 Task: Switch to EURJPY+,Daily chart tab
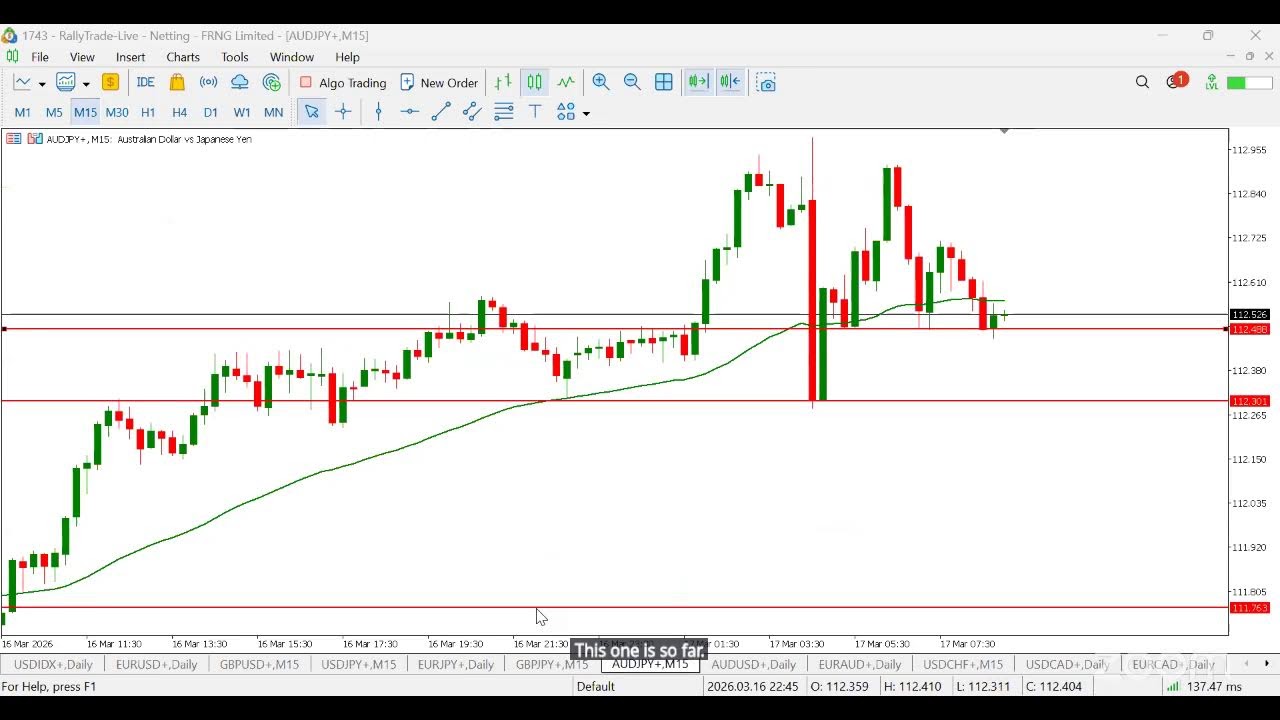pos(456,664)
